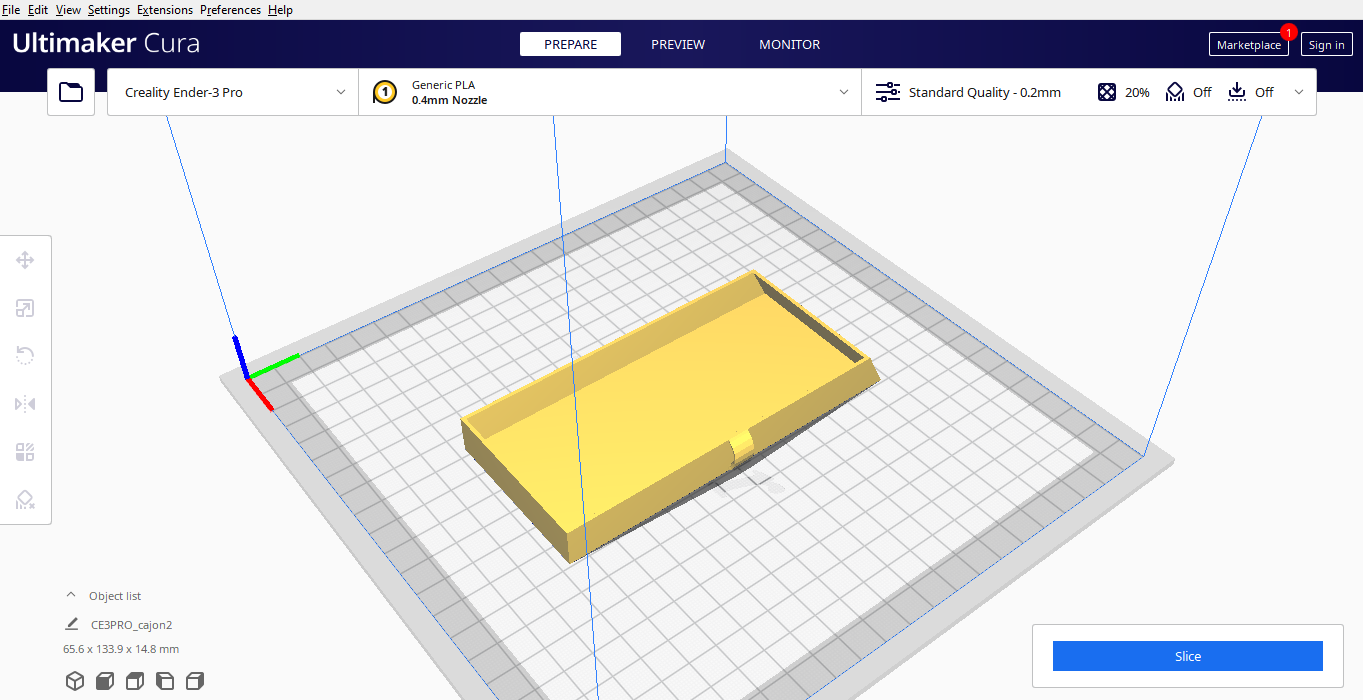This screenshot has height=700, width=1363.
Task: Switch to isometric 3D view preset
Action: tap(74, 680)
